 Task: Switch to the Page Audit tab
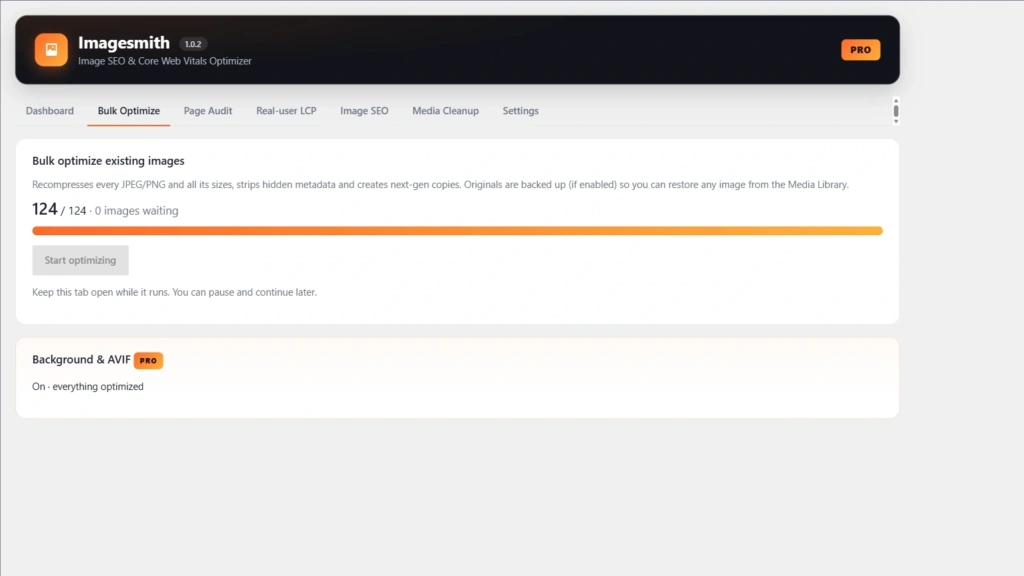tap(208, 111)
